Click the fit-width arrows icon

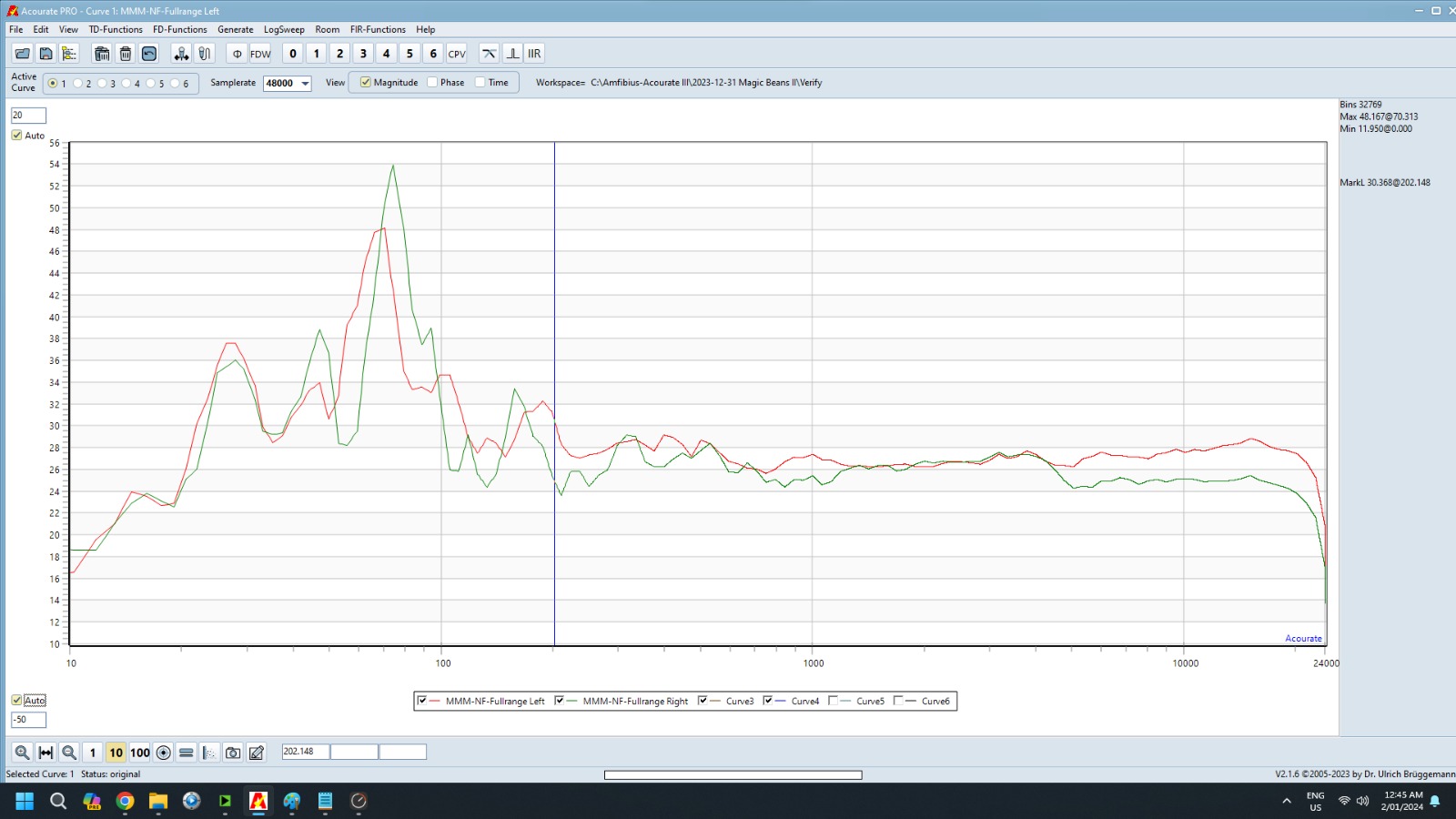click(45, 753)
